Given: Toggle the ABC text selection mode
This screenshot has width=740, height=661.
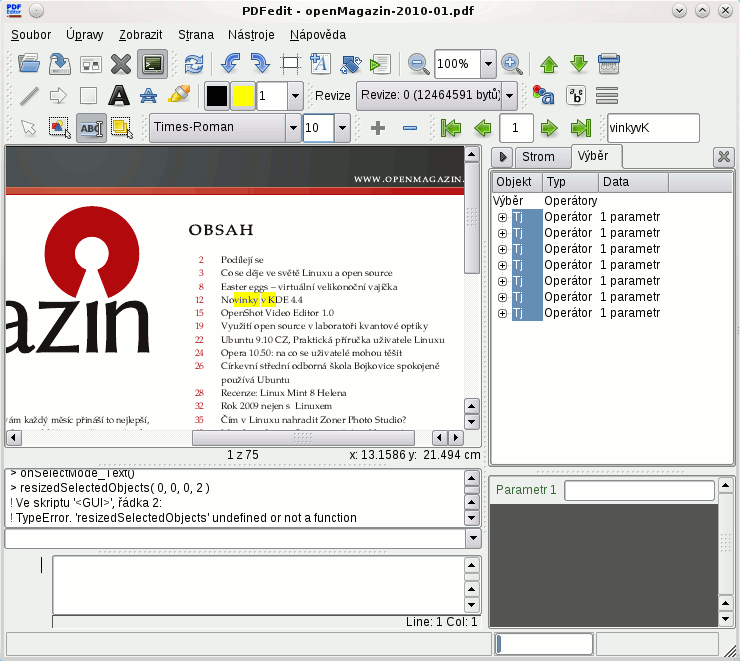Looking at the screenshot, I should pyautogui.click(x=91, y=128).
